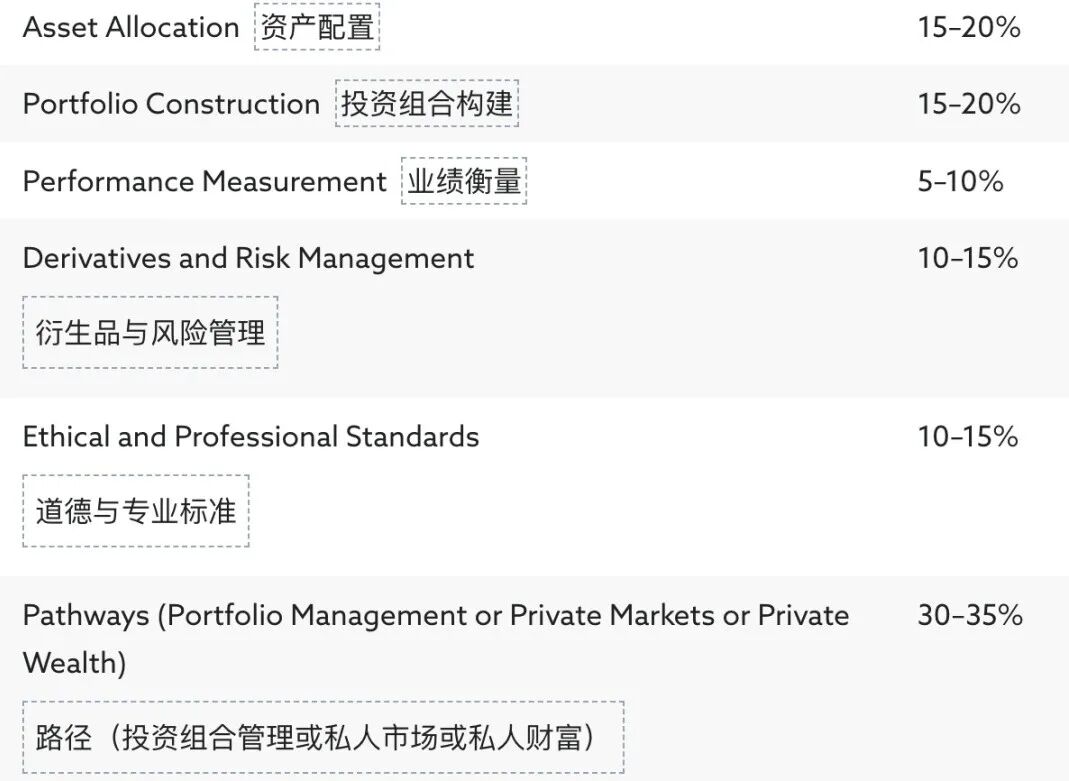Select the 衍生品与风险管理 translation box
1069x781 pixels.
tap(150, 332)
